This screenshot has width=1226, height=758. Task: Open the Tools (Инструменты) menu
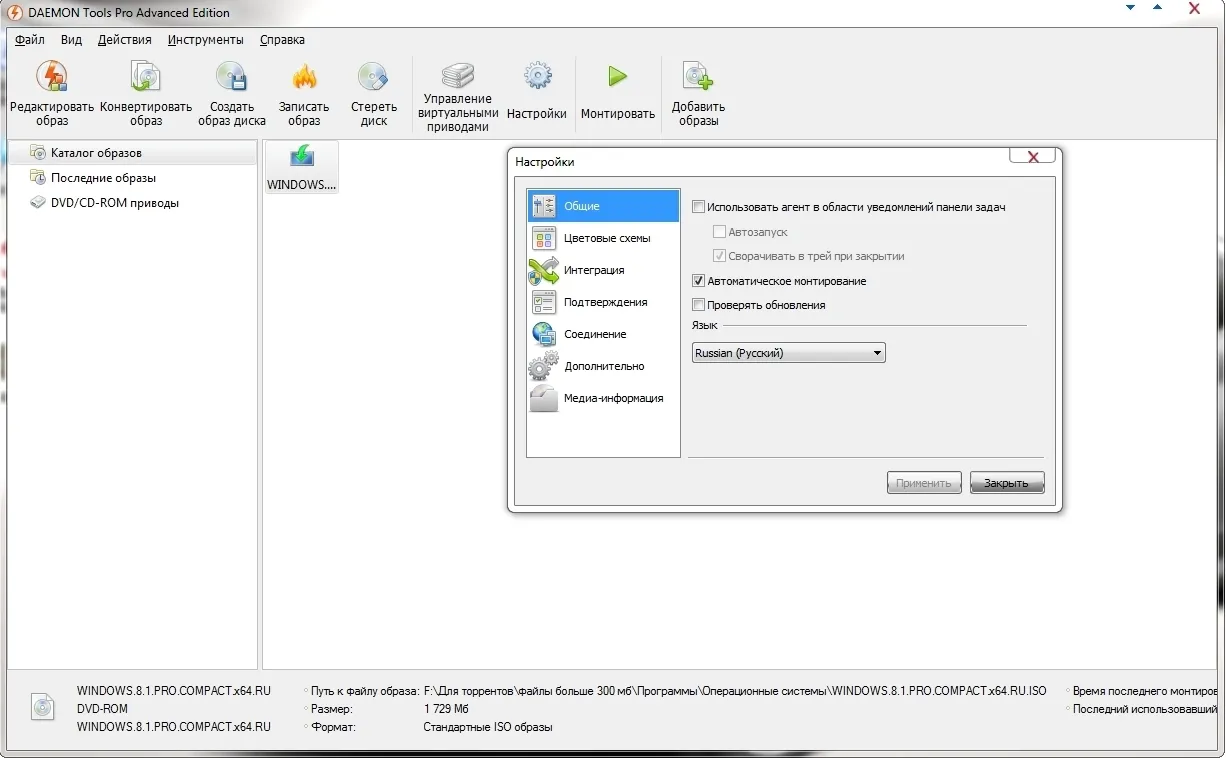205,40
